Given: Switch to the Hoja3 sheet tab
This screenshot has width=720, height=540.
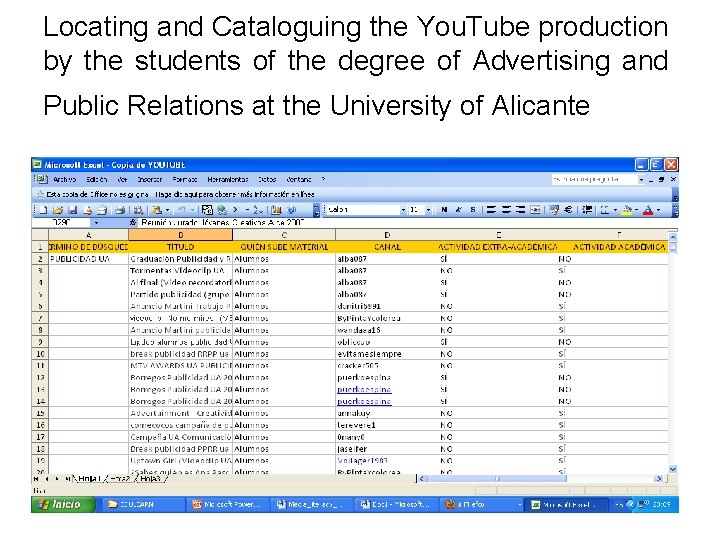Looking at the screenshot, I should [x=150, y=478].
